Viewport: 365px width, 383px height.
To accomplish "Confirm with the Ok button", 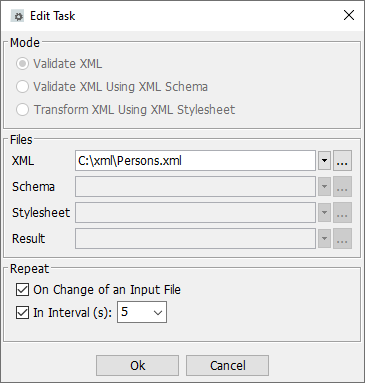I will tap(137, 365).
